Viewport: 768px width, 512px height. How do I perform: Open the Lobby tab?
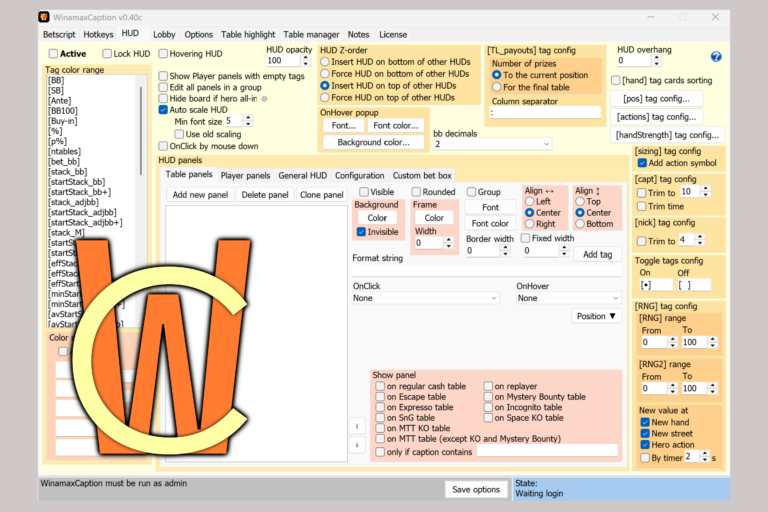(164, 34)
